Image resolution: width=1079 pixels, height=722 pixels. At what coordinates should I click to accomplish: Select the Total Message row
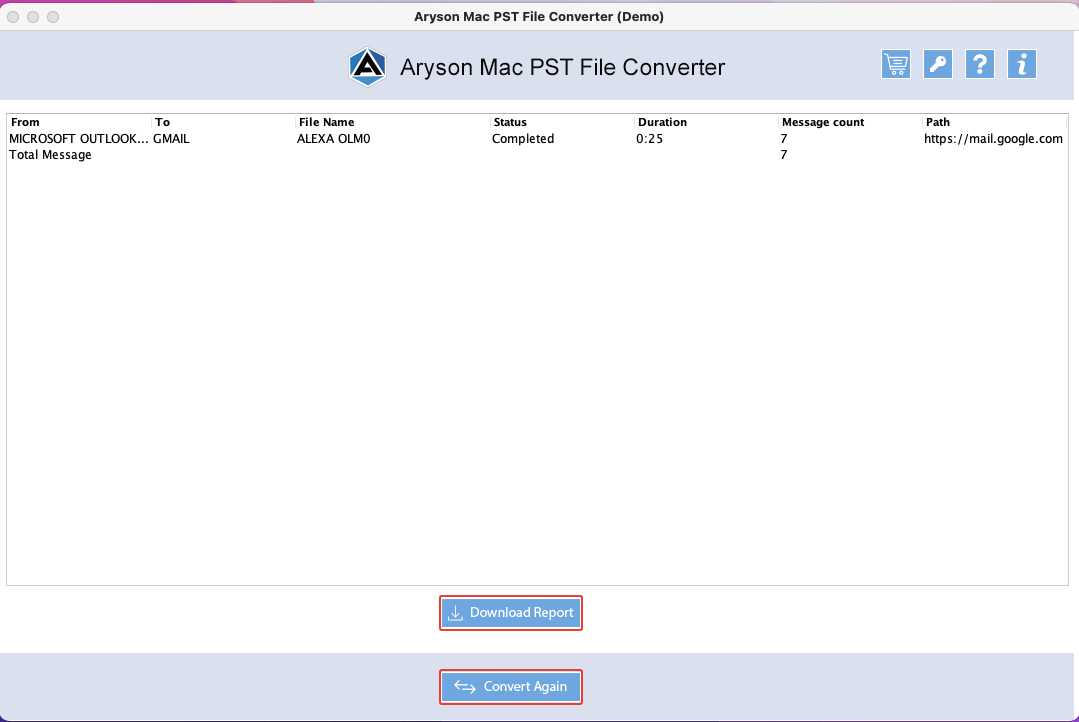coord(537,155)
